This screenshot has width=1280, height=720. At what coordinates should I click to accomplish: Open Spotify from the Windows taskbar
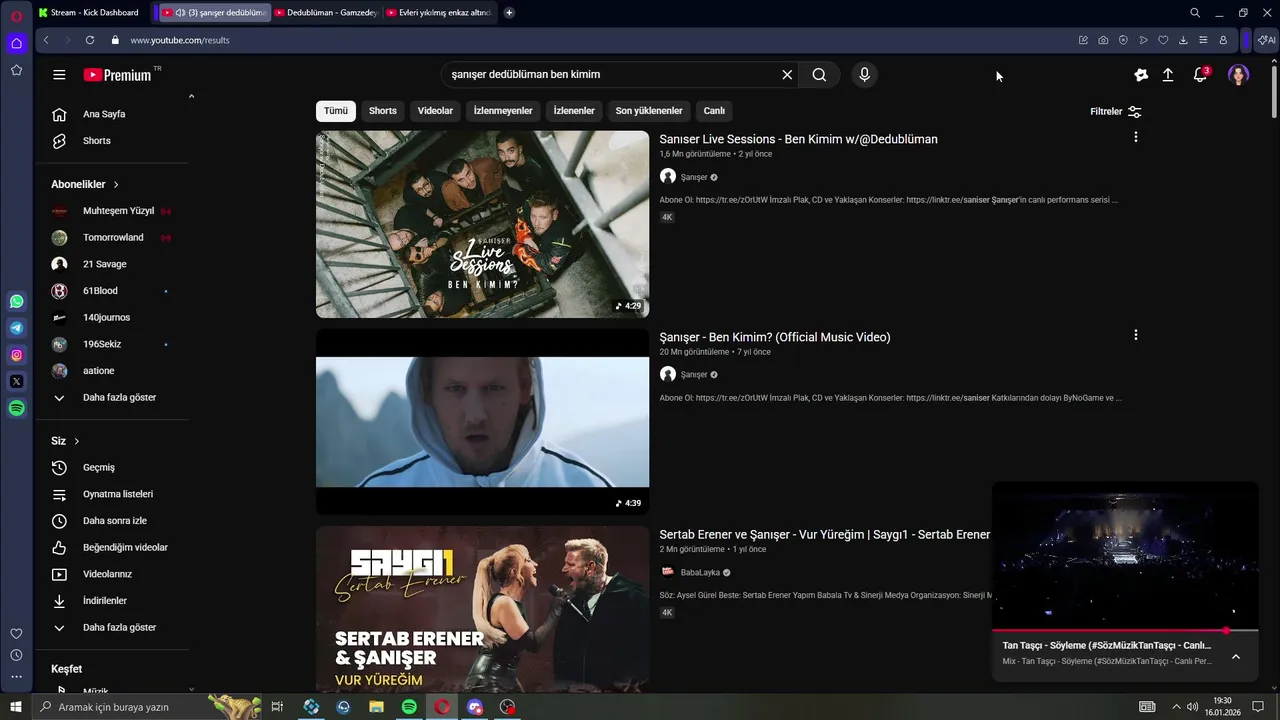click(x=409, y=707)
